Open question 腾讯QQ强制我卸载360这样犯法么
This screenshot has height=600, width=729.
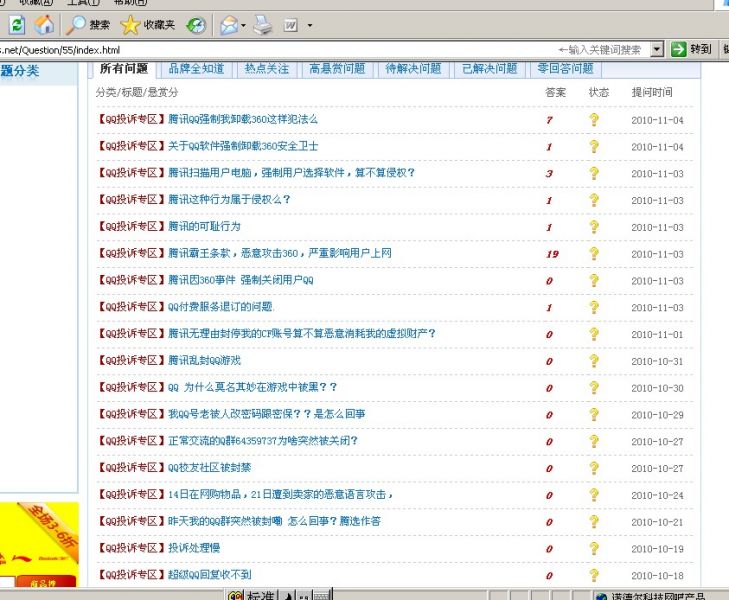[243, 119]
